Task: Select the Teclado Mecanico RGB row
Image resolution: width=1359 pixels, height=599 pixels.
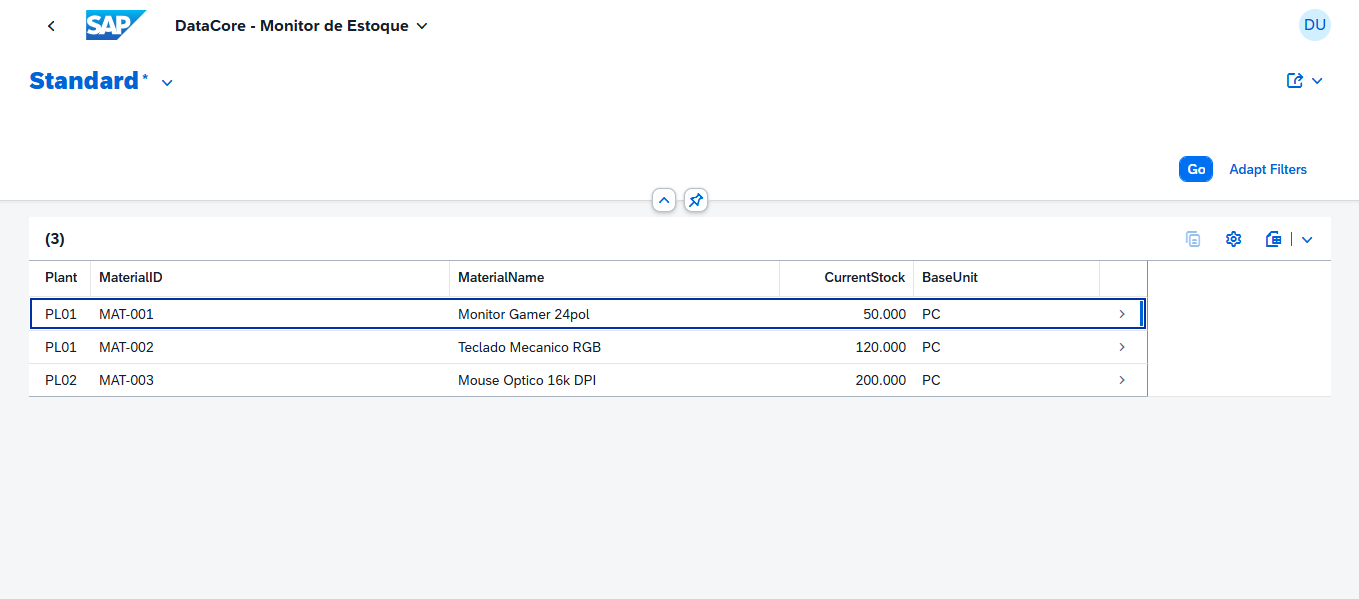Action: (x=529, y=347)
